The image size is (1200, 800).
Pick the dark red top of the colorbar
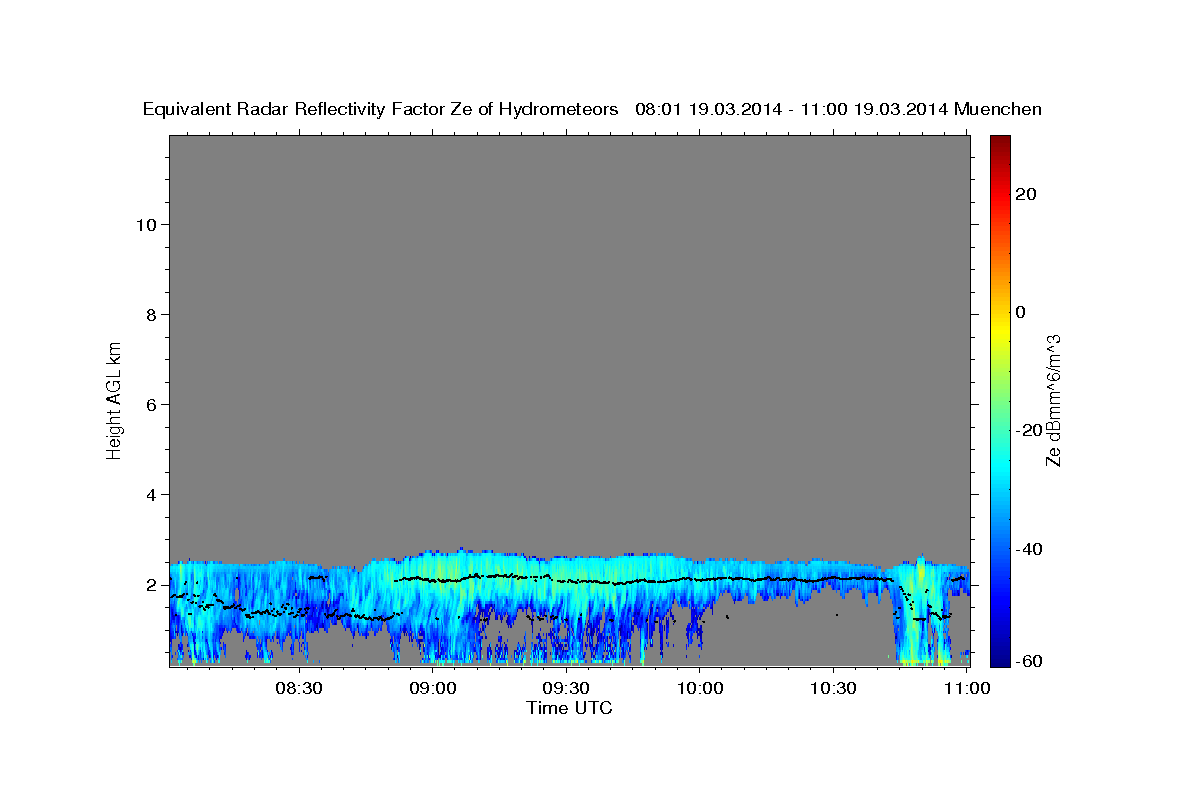pyautogui.click(x=1000, y=141)
